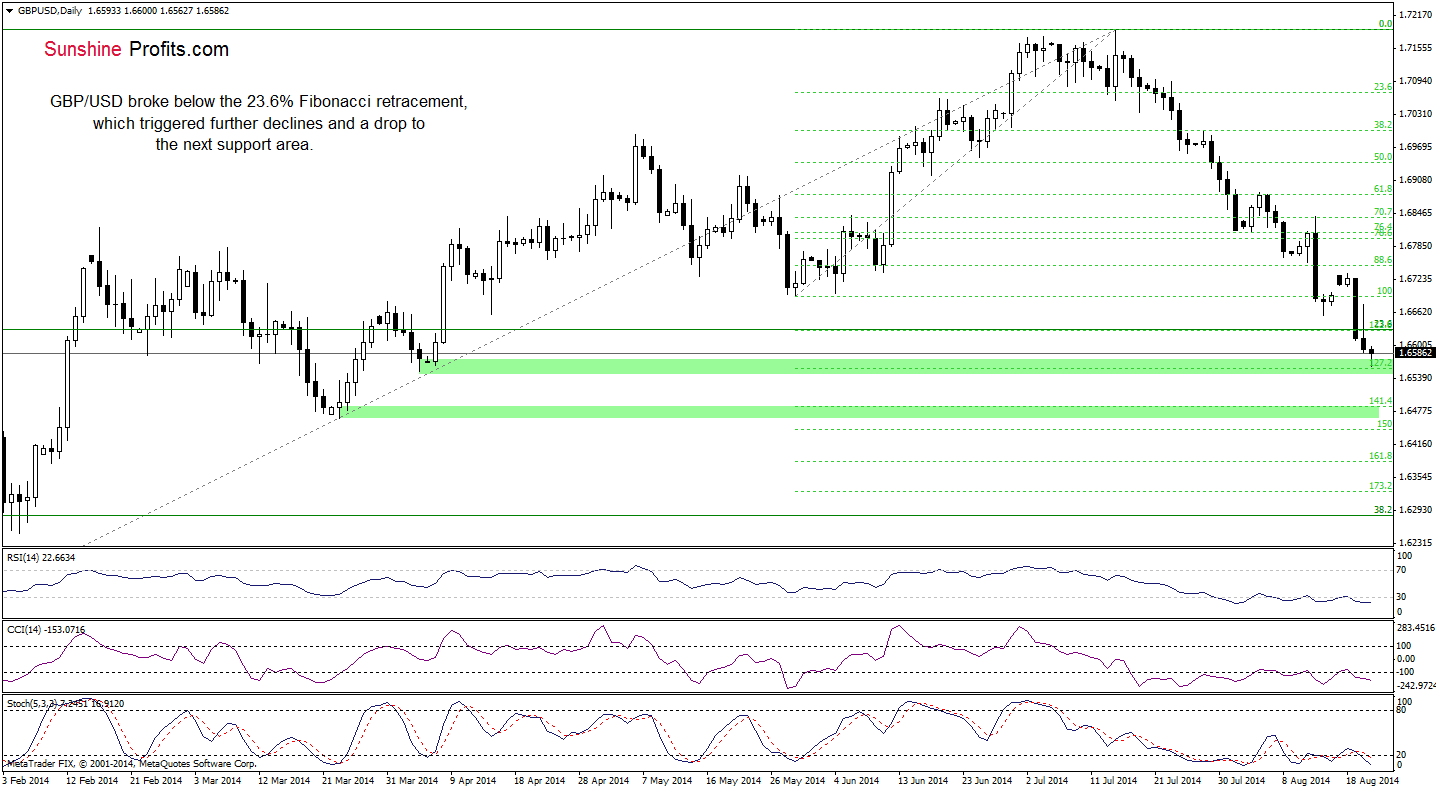Screen dimensions: 1436x789
Task: Click the 283.4516 CCI scale value
Action: [1417, 629]
